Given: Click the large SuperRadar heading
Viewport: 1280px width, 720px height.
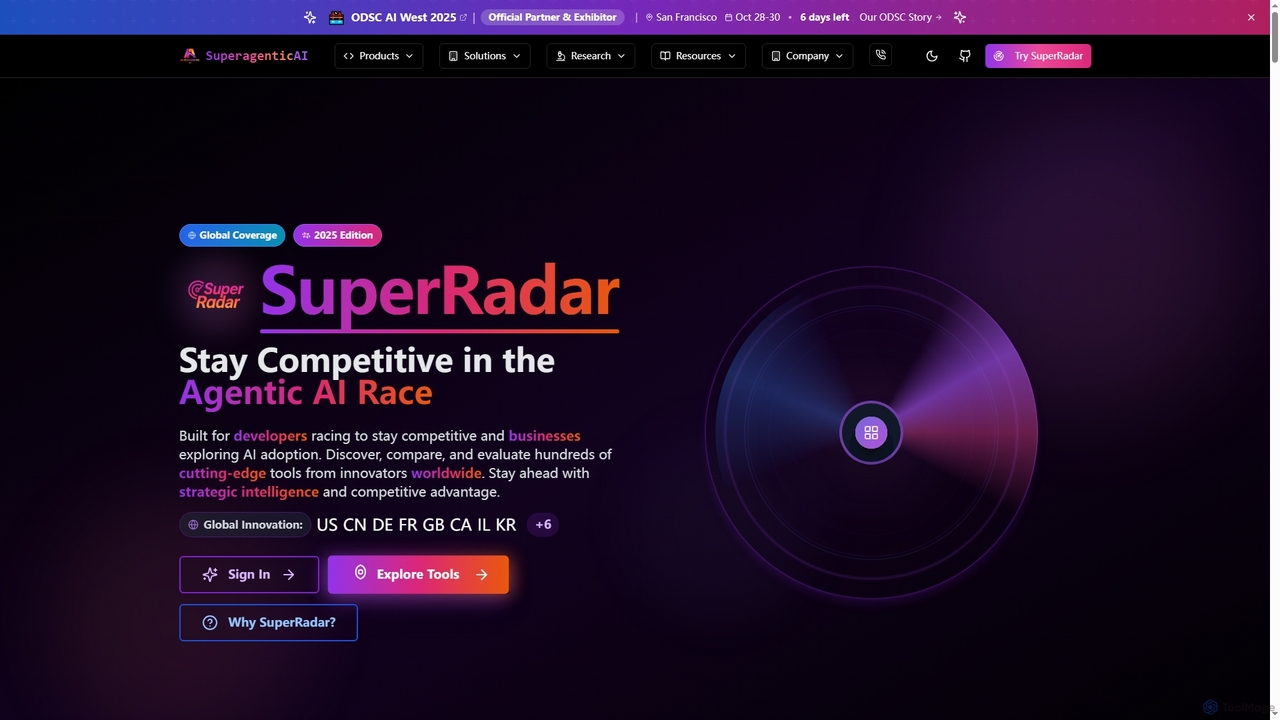Looking at the screenshot, I should click(440, 292).
